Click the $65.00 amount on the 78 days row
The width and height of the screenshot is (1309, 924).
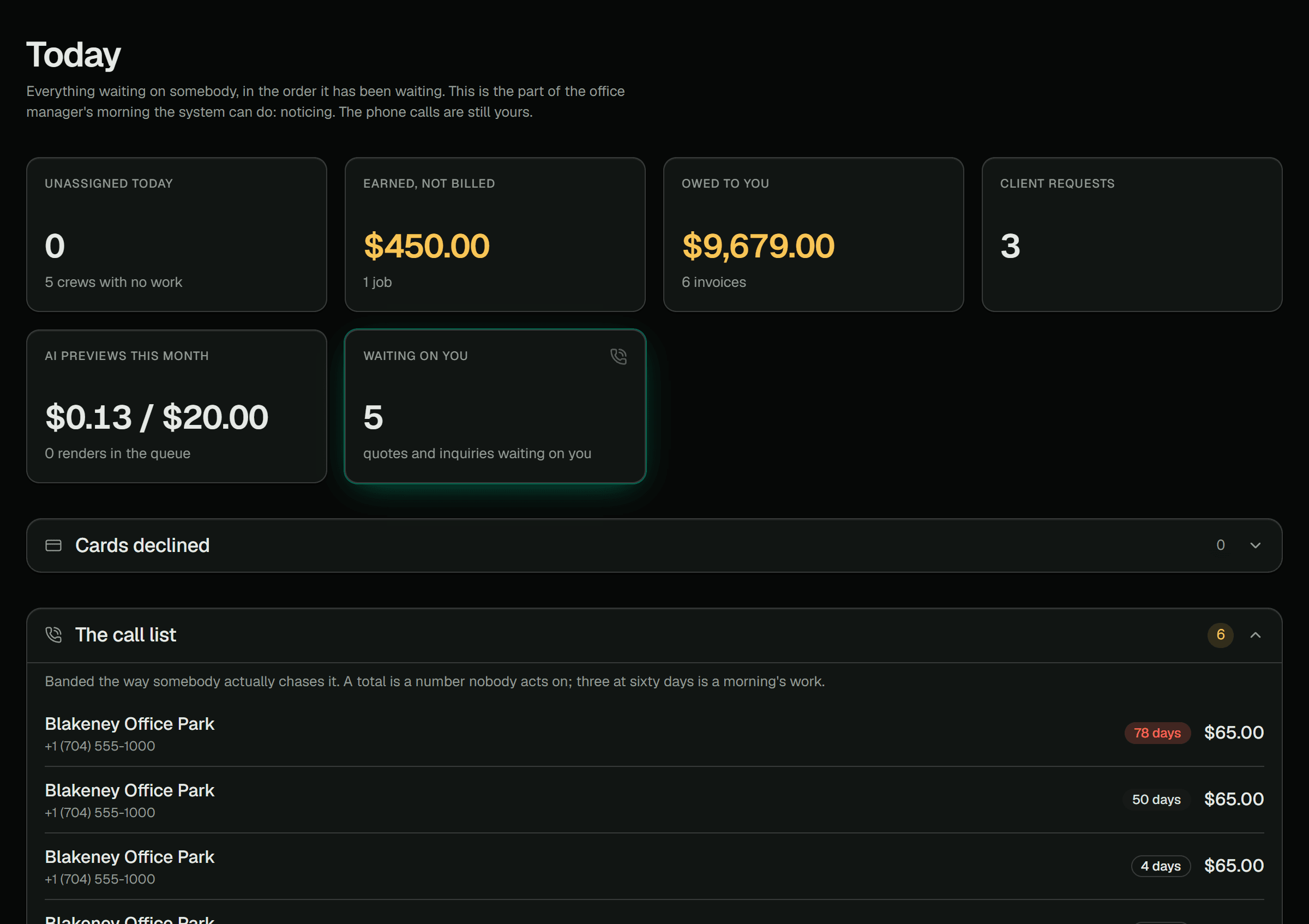1234,733
